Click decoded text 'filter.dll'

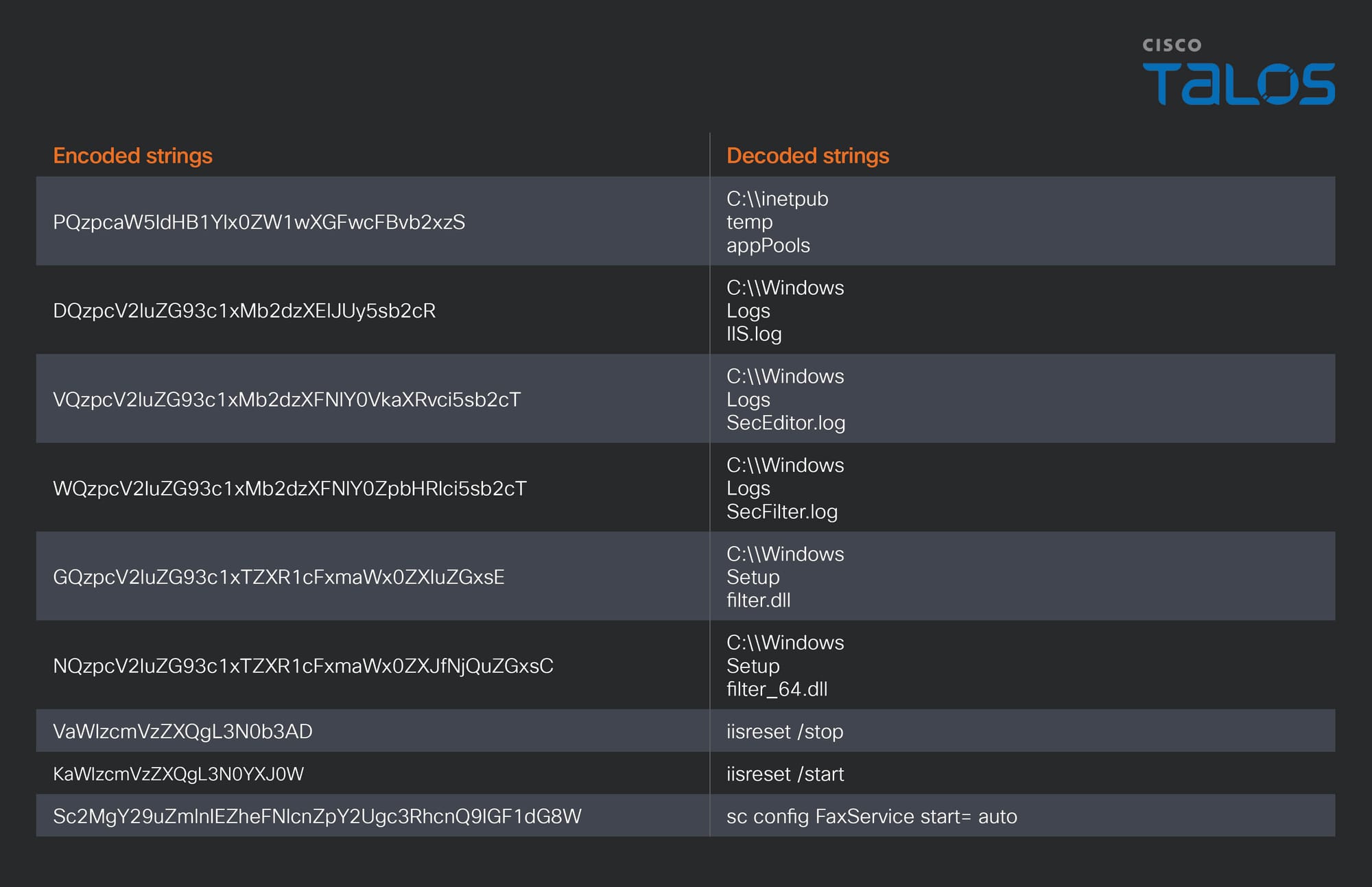pos(759,600)
